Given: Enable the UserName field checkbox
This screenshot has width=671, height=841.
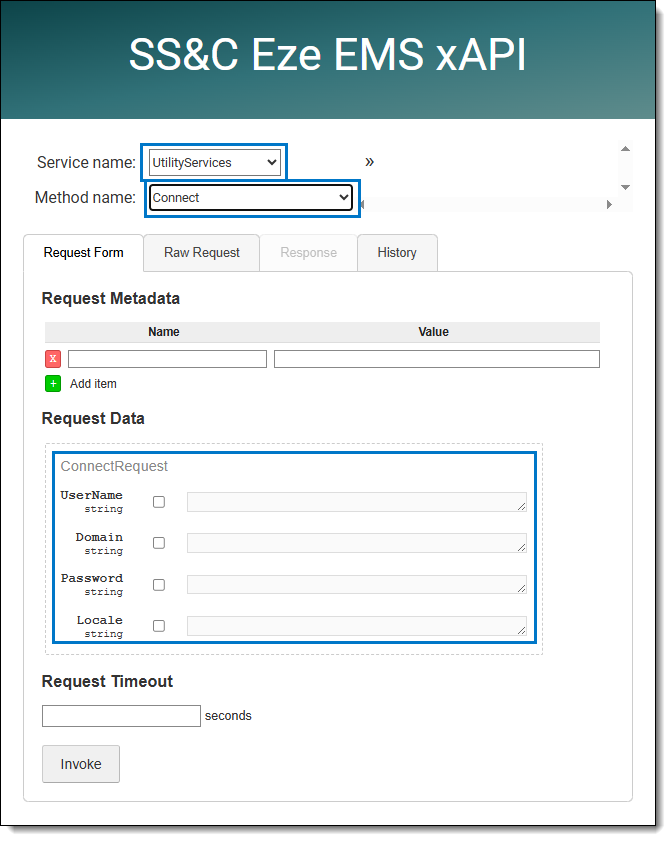Looking at the screenshot, I should click(x=159, y=502).
